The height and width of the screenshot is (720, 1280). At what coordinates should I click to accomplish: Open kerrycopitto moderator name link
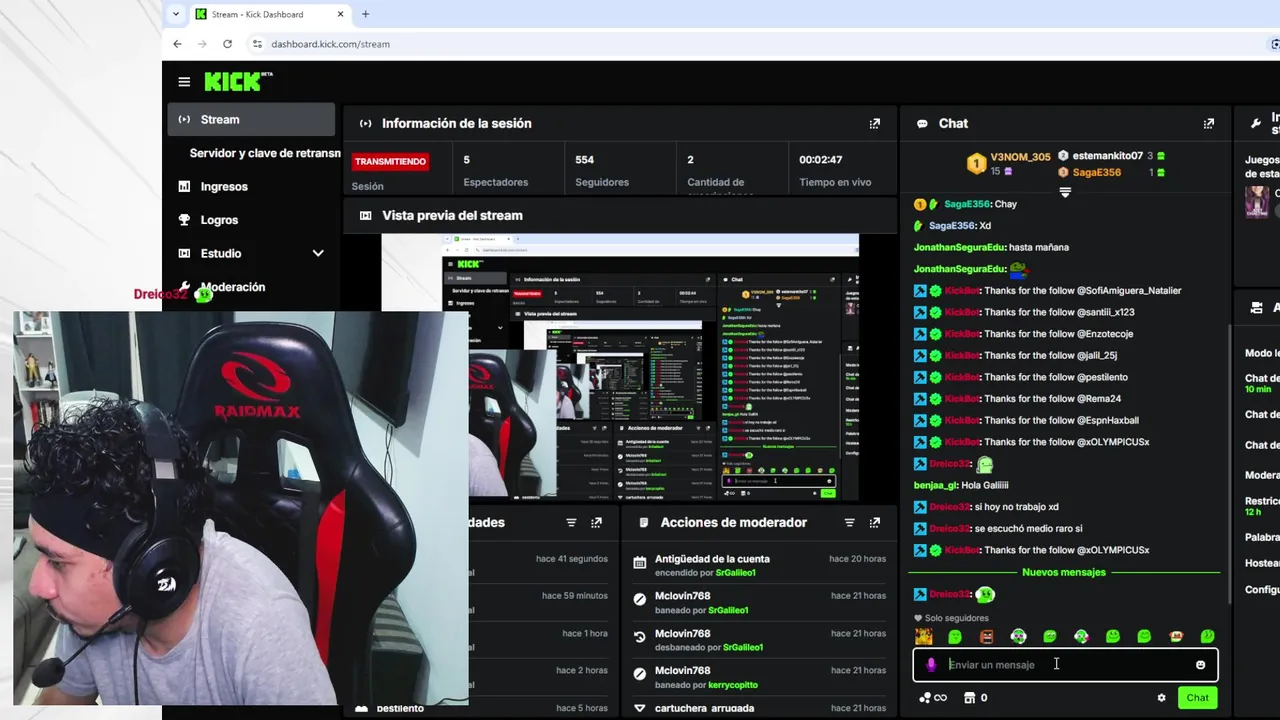733,685
